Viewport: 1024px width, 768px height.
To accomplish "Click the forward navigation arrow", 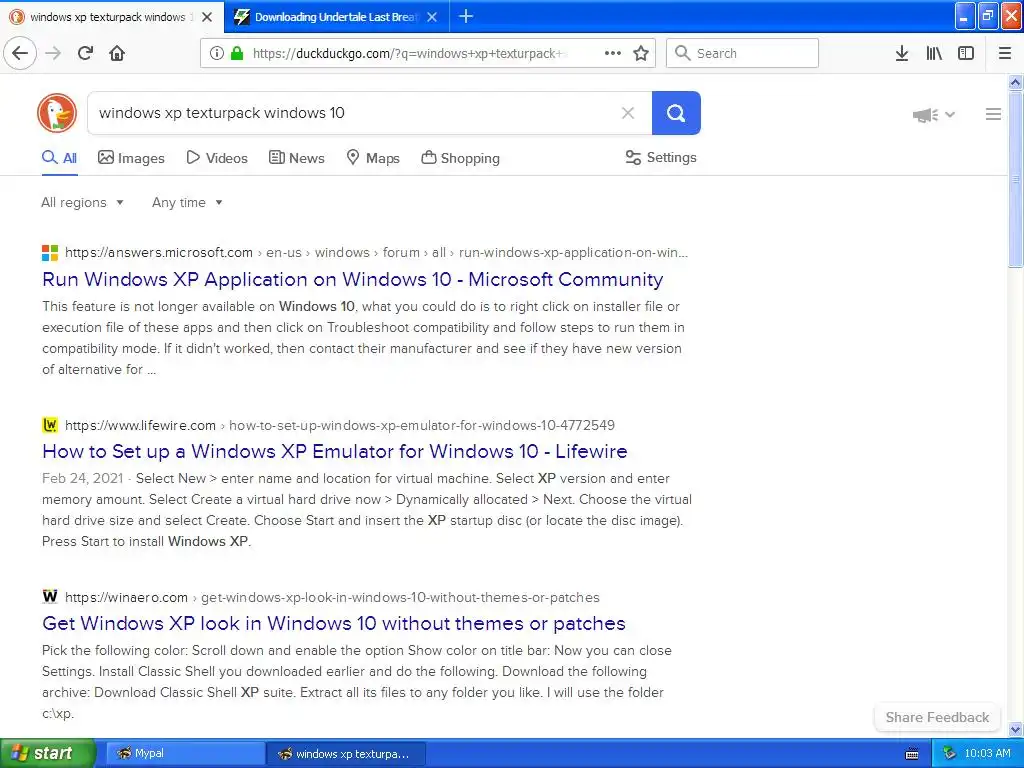I will [53, 53].
